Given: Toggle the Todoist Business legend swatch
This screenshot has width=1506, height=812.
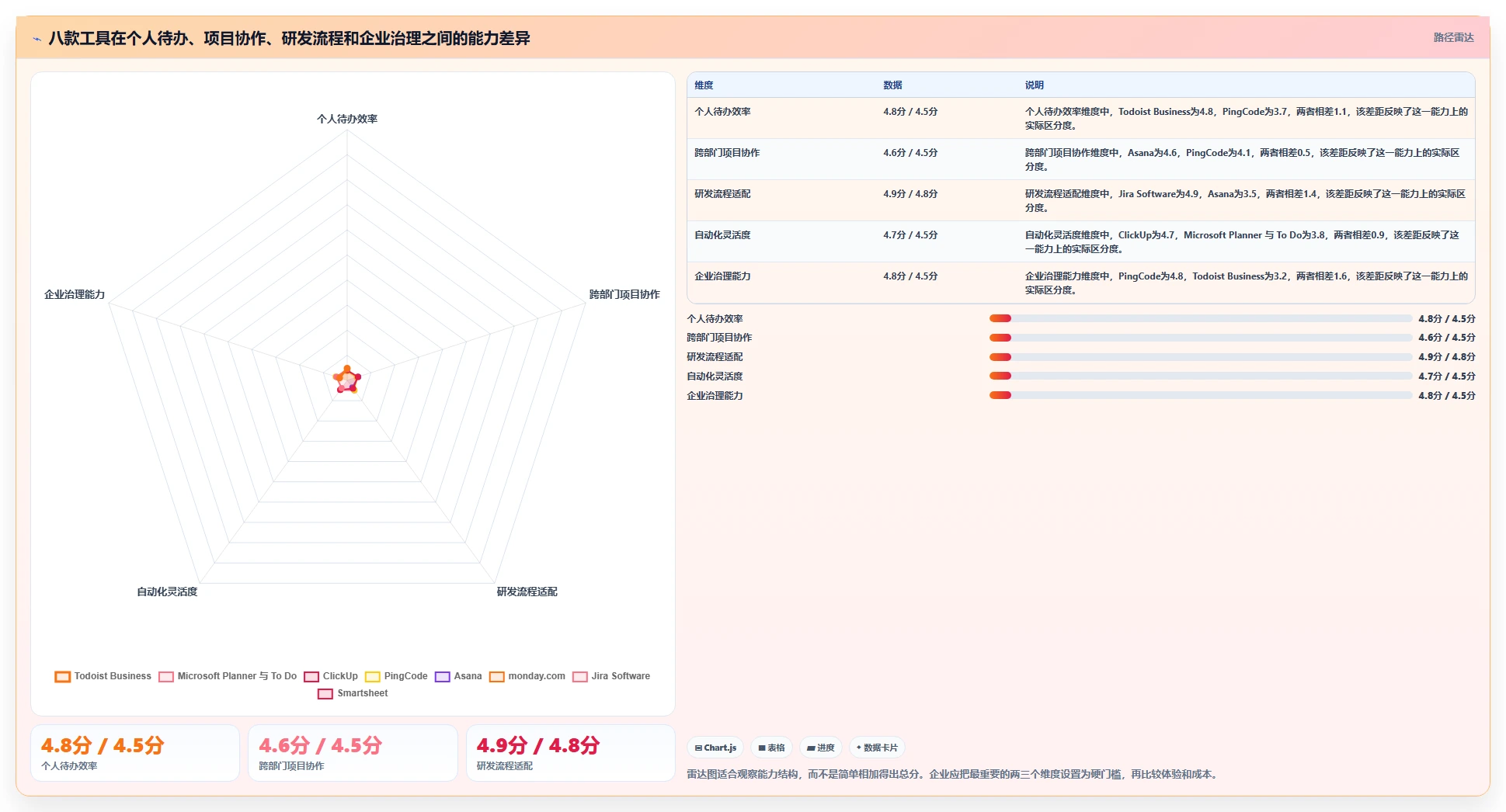Looking at the screenshot, I should pyautogui.click(x=63, y=676).
